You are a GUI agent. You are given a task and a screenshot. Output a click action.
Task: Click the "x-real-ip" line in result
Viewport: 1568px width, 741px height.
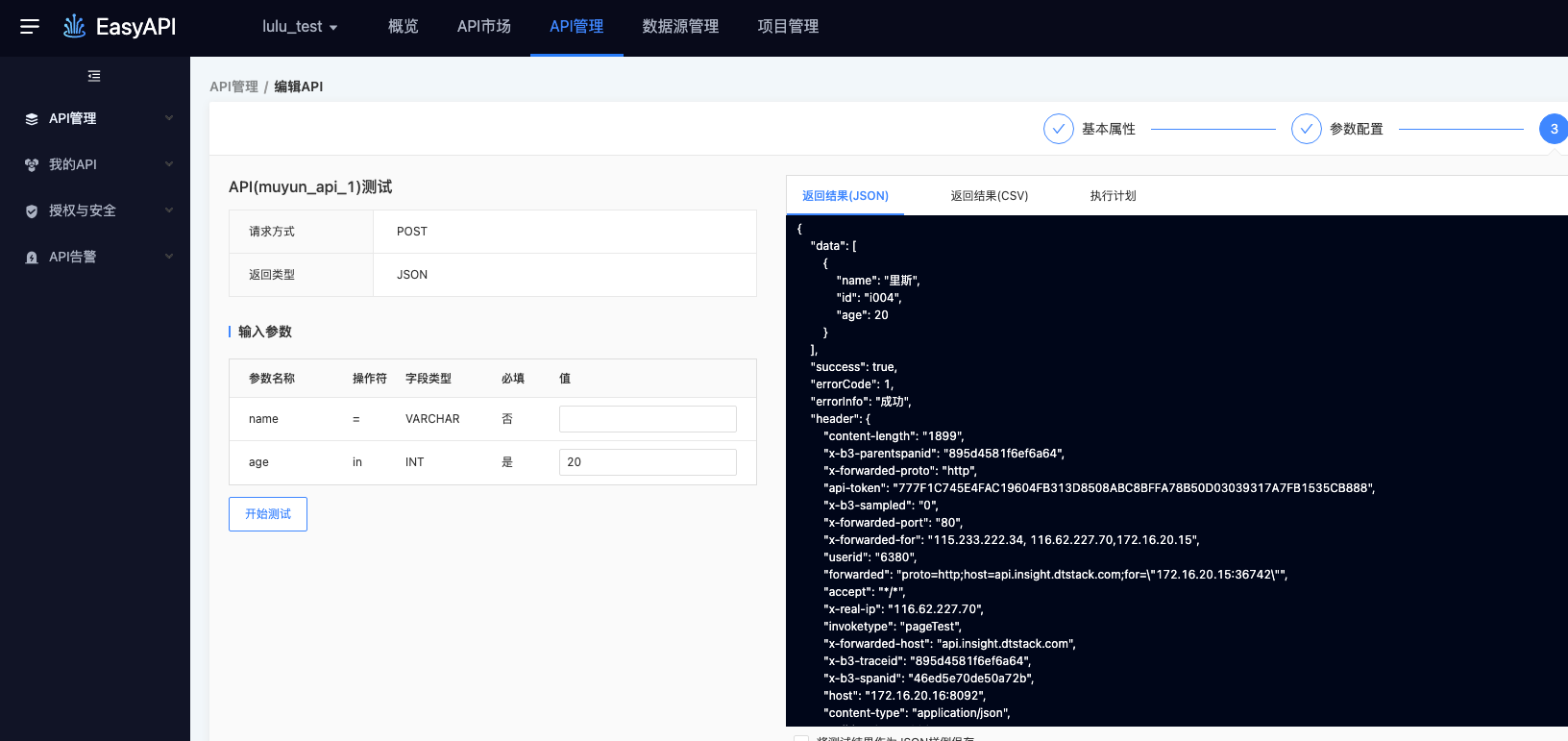(903, 609)
